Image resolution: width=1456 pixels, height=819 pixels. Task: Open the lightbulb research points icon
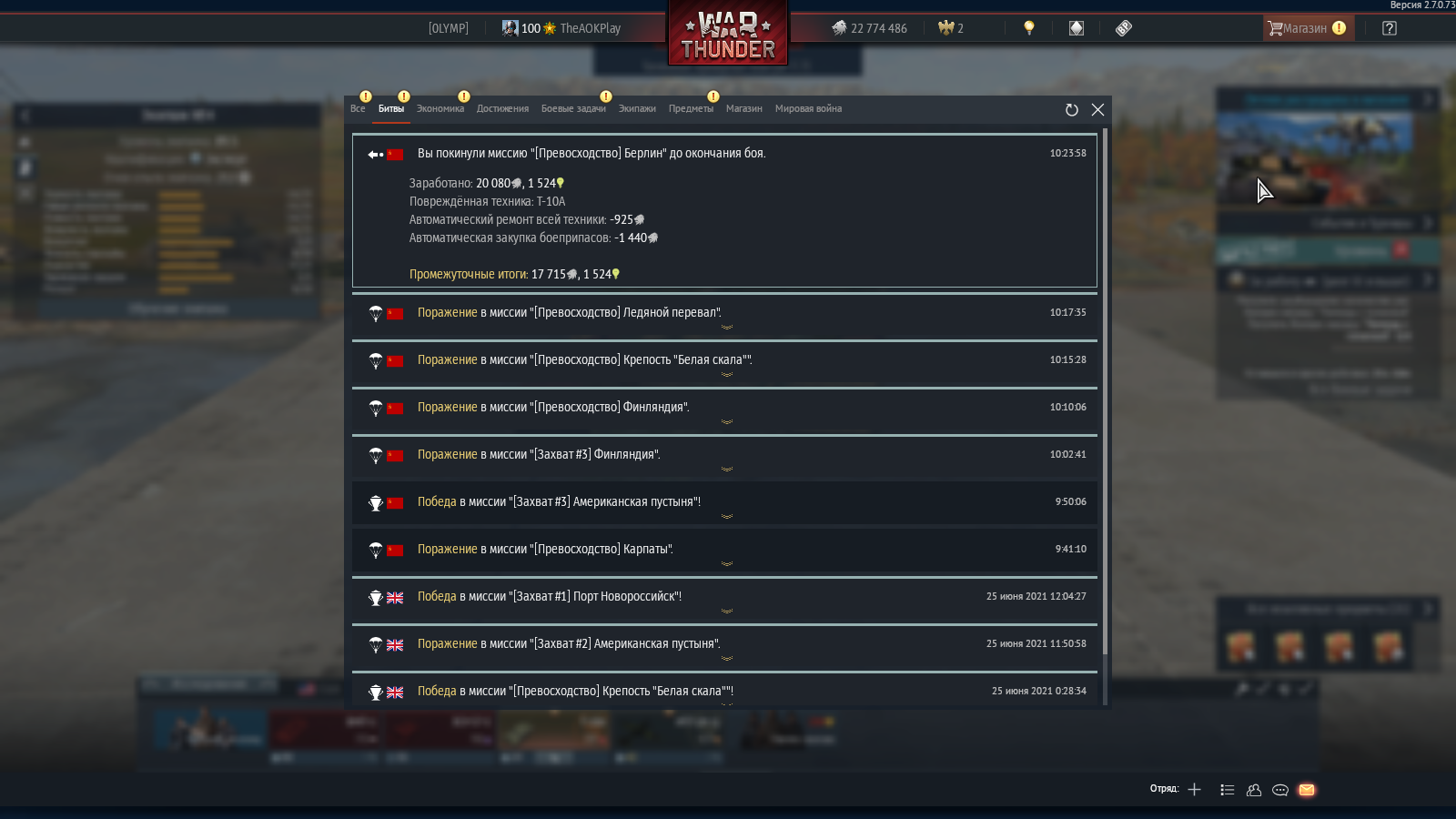point(1029,28)
